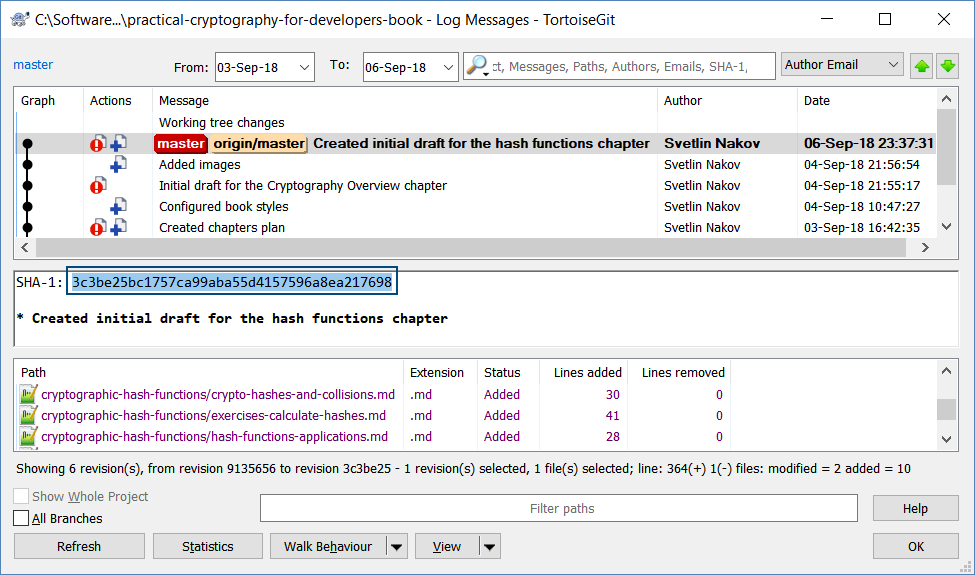Screen dimensions: 975x575
Task: Click the master branch link
Action: (33, 65)
